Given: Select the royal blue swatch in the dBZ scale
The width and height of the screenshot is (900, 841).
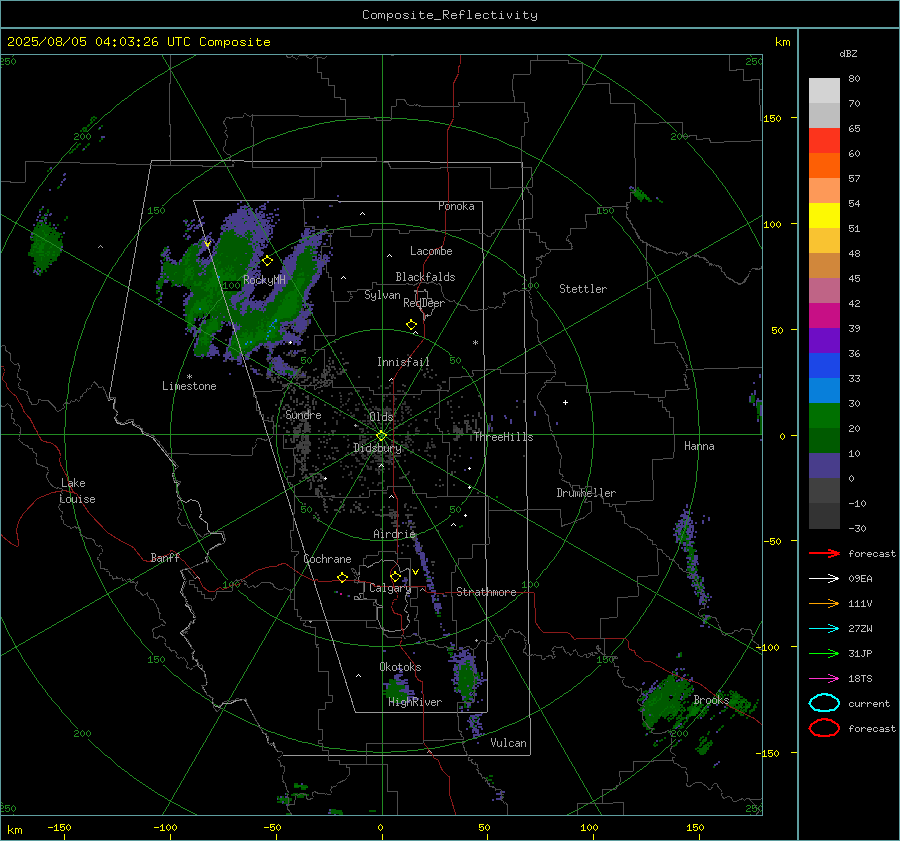Looking at the screenshot, I should pyautogui.click(x=824, y=365).
